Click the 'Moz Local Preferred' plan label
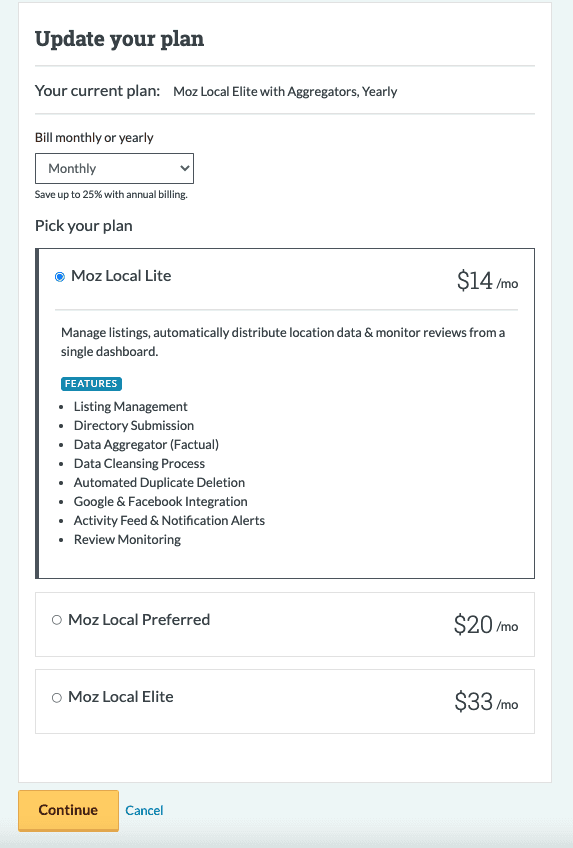Viewport: 573px width, 848px height. coord(139,620)
